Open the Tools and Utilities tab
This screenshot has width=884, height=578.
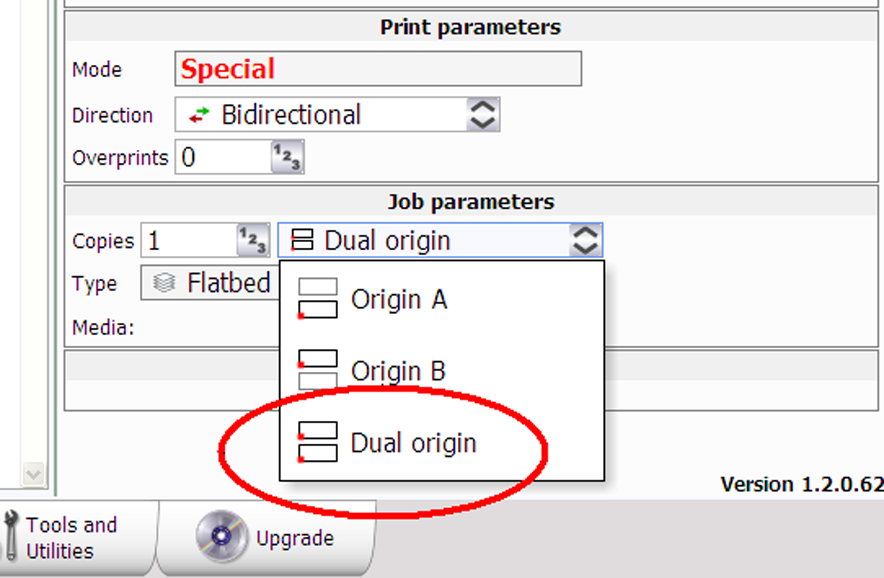[x=72, y=537]
